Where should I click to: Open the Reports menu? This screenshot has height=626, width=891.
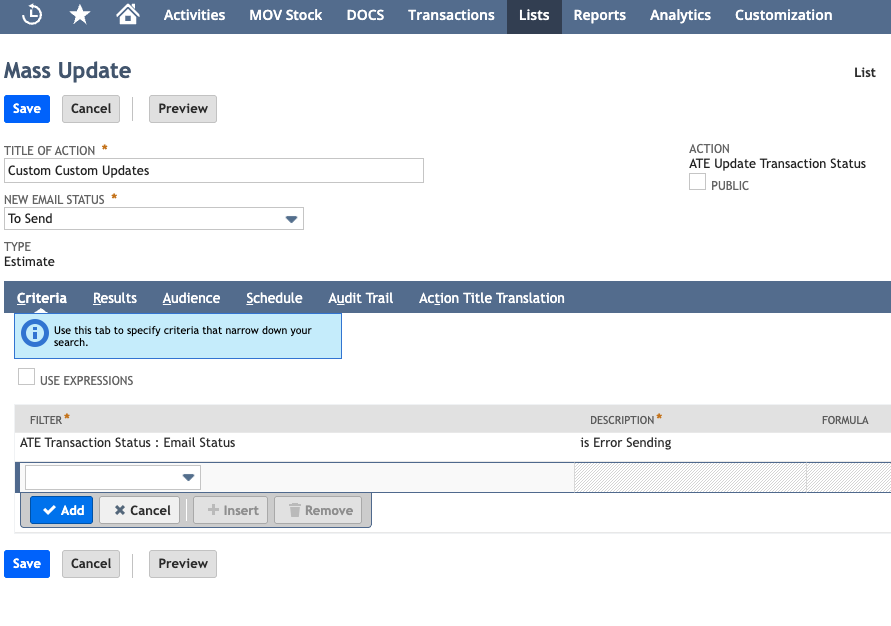tap(599, 15)
